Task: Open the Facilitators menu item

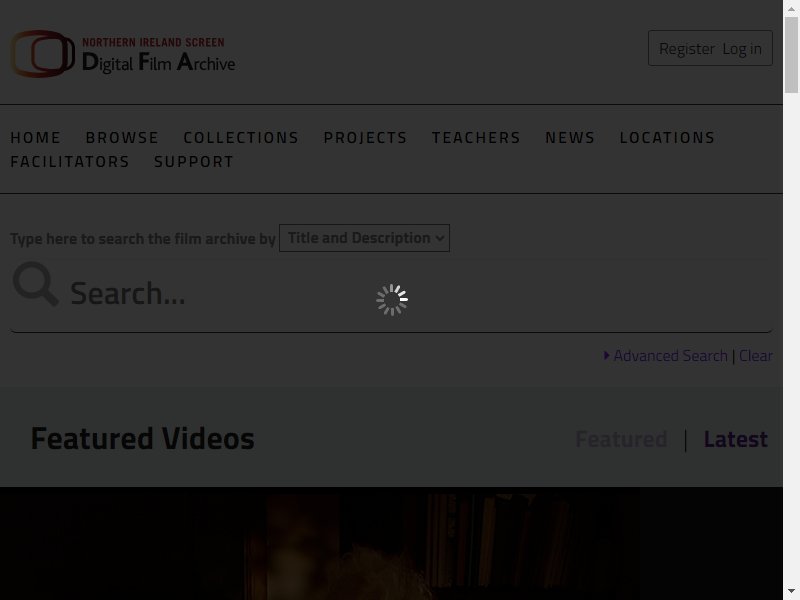Action: tap(70, 161)
